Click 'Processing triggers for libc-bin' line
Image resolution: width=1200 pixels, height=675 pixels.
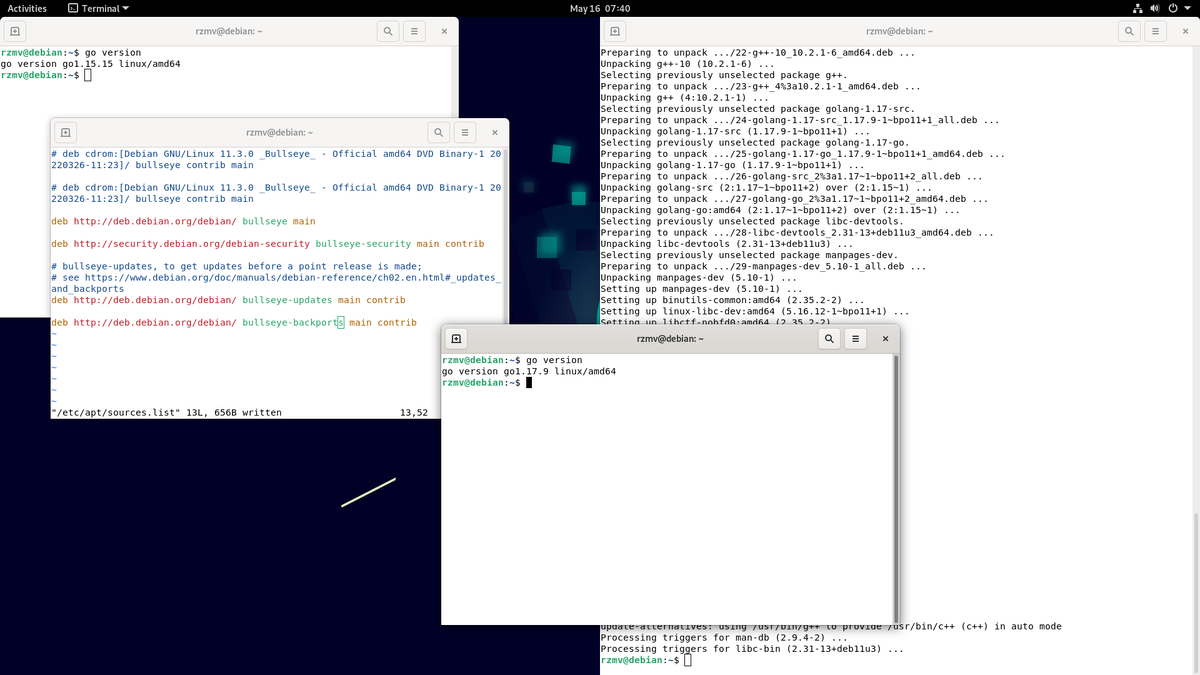pyautogui.click(x=752, y=649)
